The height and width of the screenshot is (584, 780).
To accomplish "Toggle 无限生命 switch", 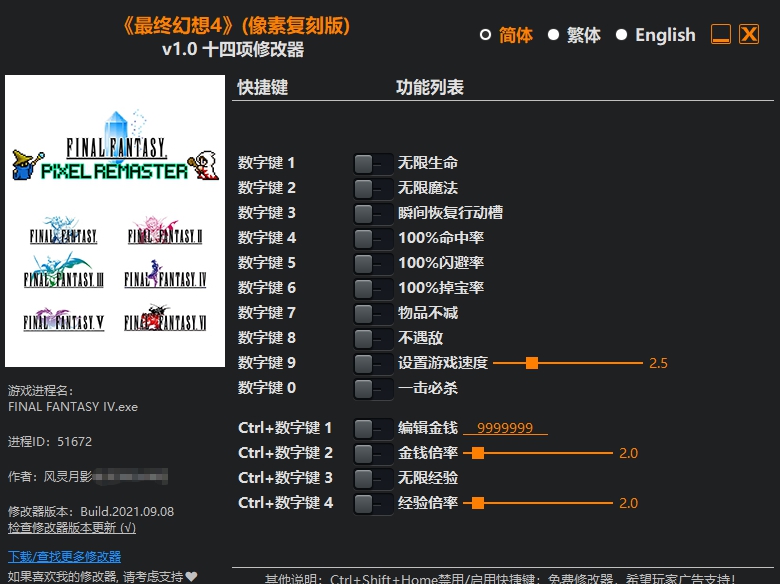I will click(x=373, y=164).
